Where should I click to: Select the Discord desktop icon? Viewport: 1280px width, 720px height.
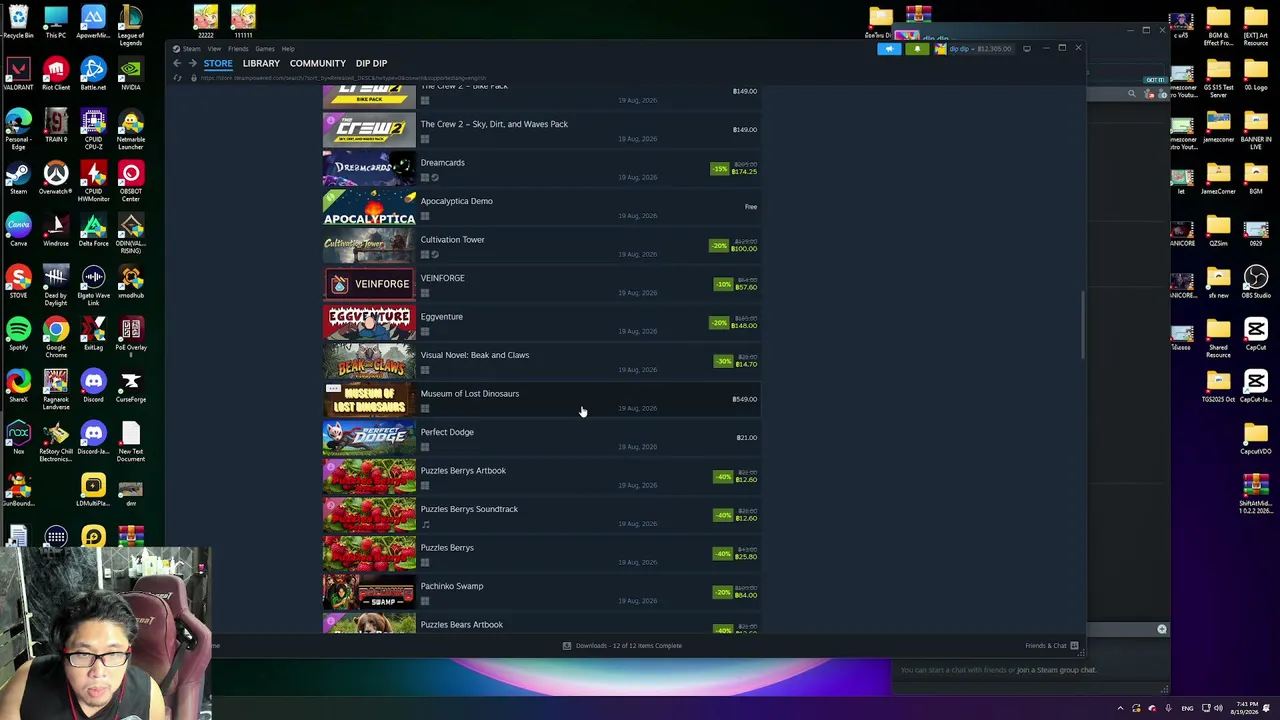[93, 386]
